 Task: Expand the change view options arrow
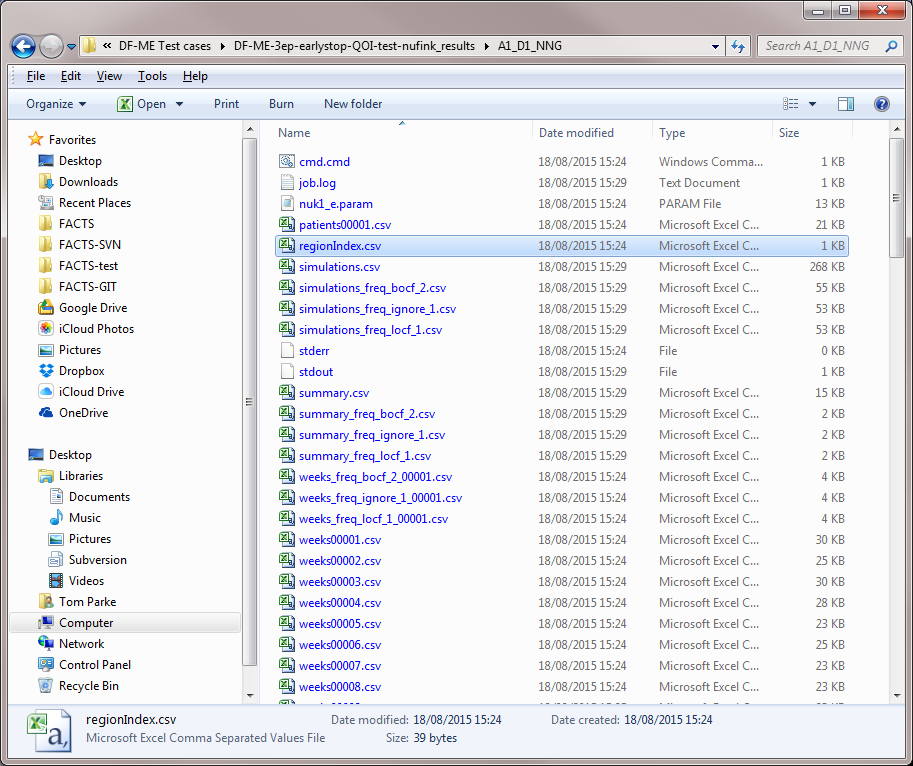coord(812,104)
